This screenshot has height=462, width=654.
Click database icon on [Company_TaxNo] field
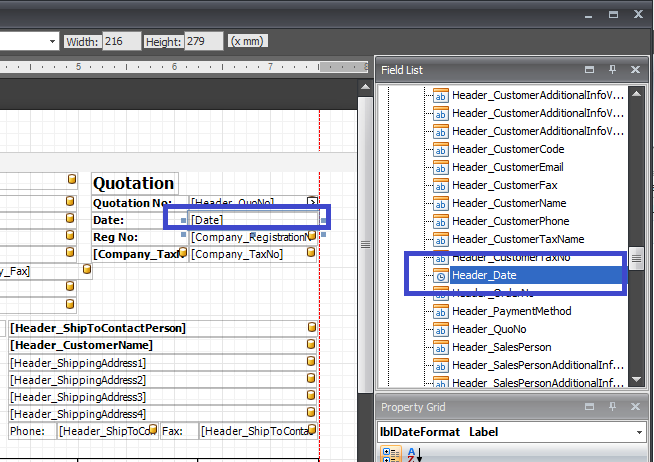(x=311, y=252)
